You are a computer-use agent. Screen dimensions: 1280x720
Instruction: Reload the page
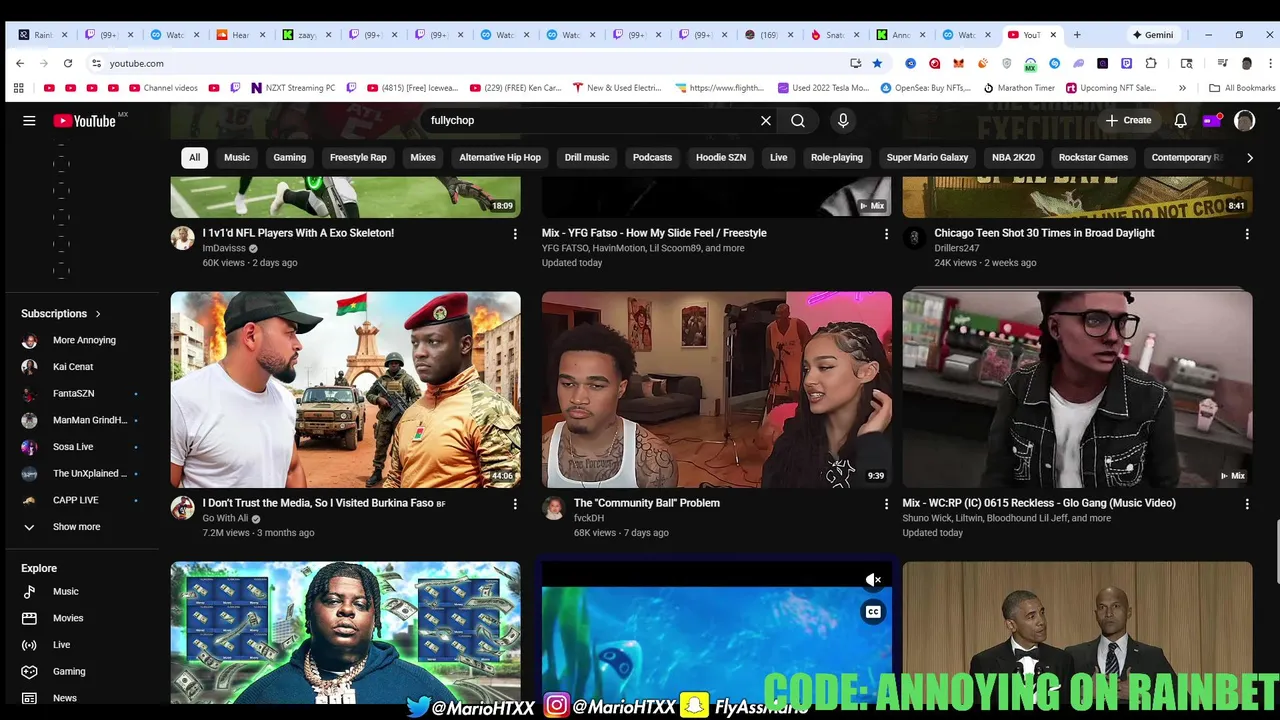tap(68, 63)
